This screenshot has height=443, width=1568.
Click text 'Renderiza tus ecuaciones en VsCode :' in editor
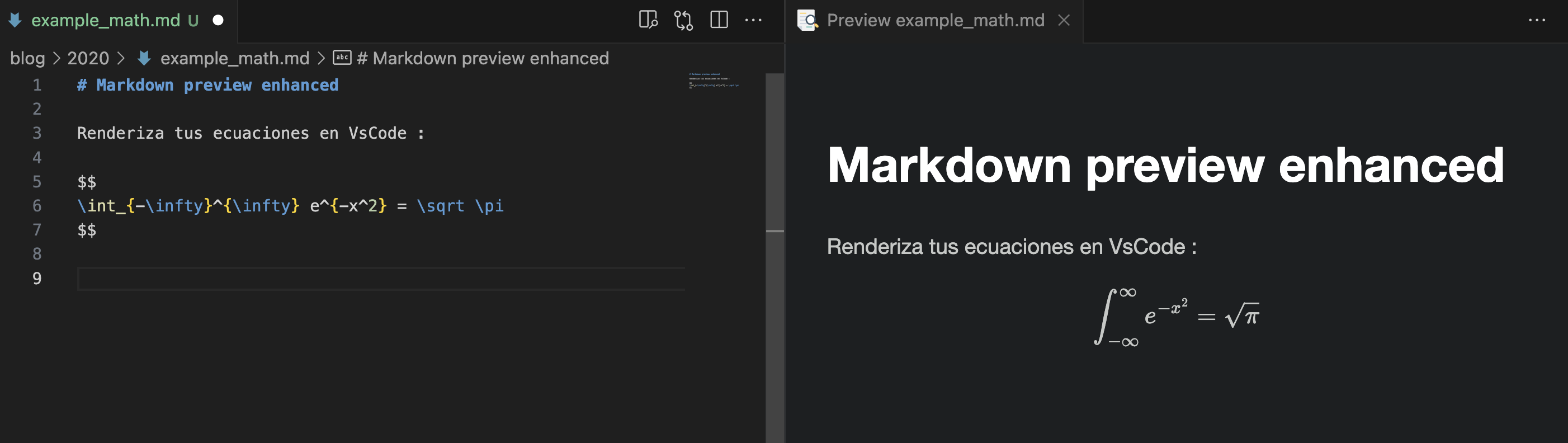tap(251, 133)
